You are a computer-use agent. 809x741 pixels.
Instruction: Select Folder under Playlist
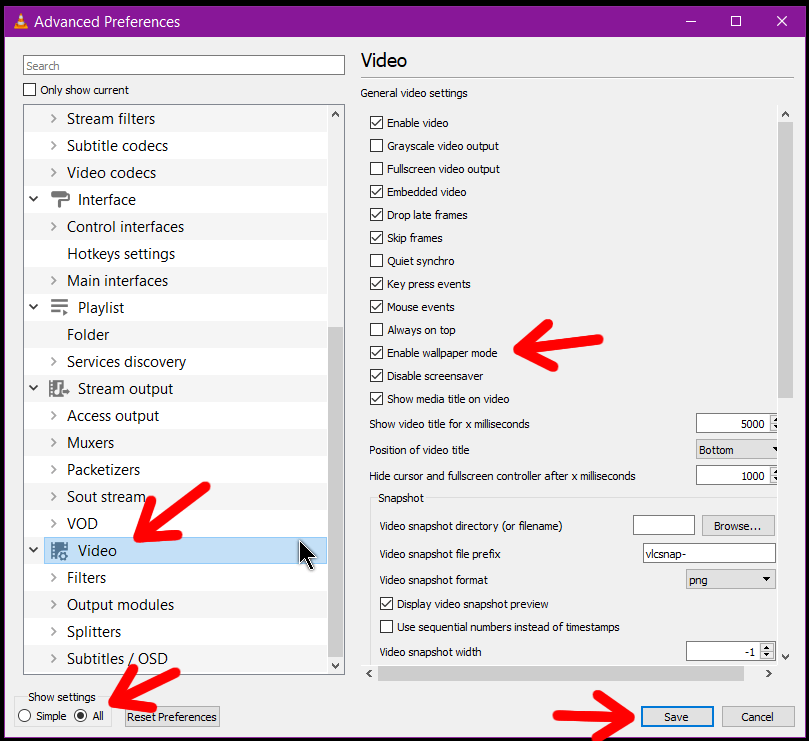(88, 334)
